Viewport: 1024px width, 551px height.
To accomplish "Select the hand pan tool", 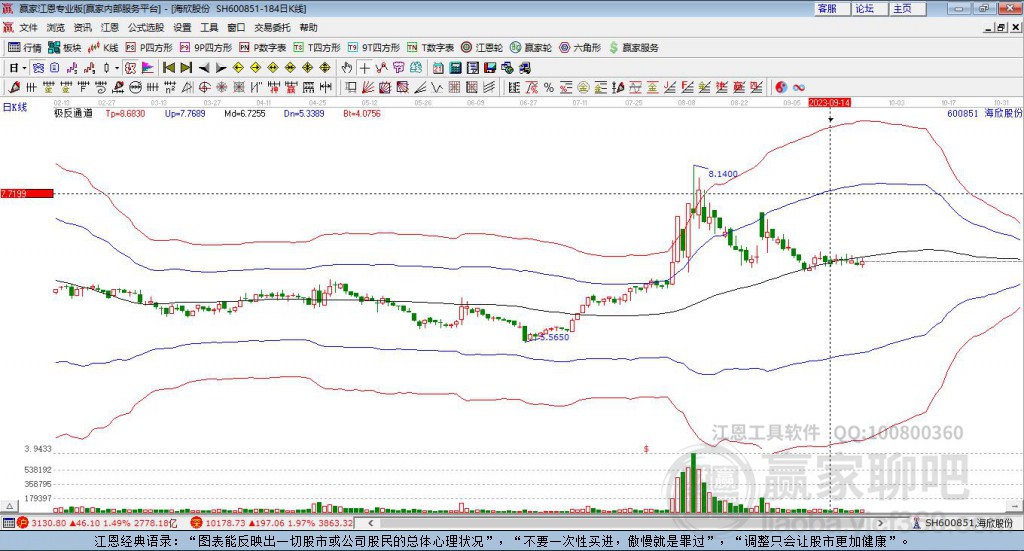I will point(346,68).
